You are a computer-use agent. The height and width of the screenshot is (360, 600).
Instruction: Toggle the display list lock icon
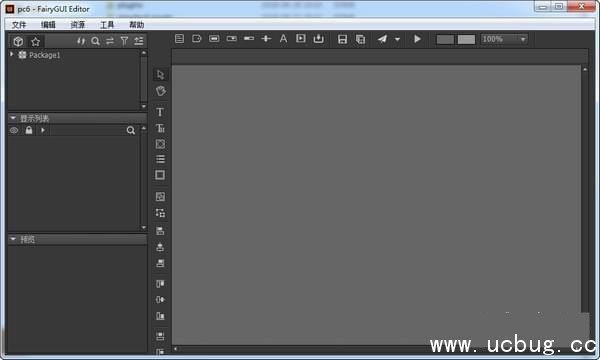29,130
